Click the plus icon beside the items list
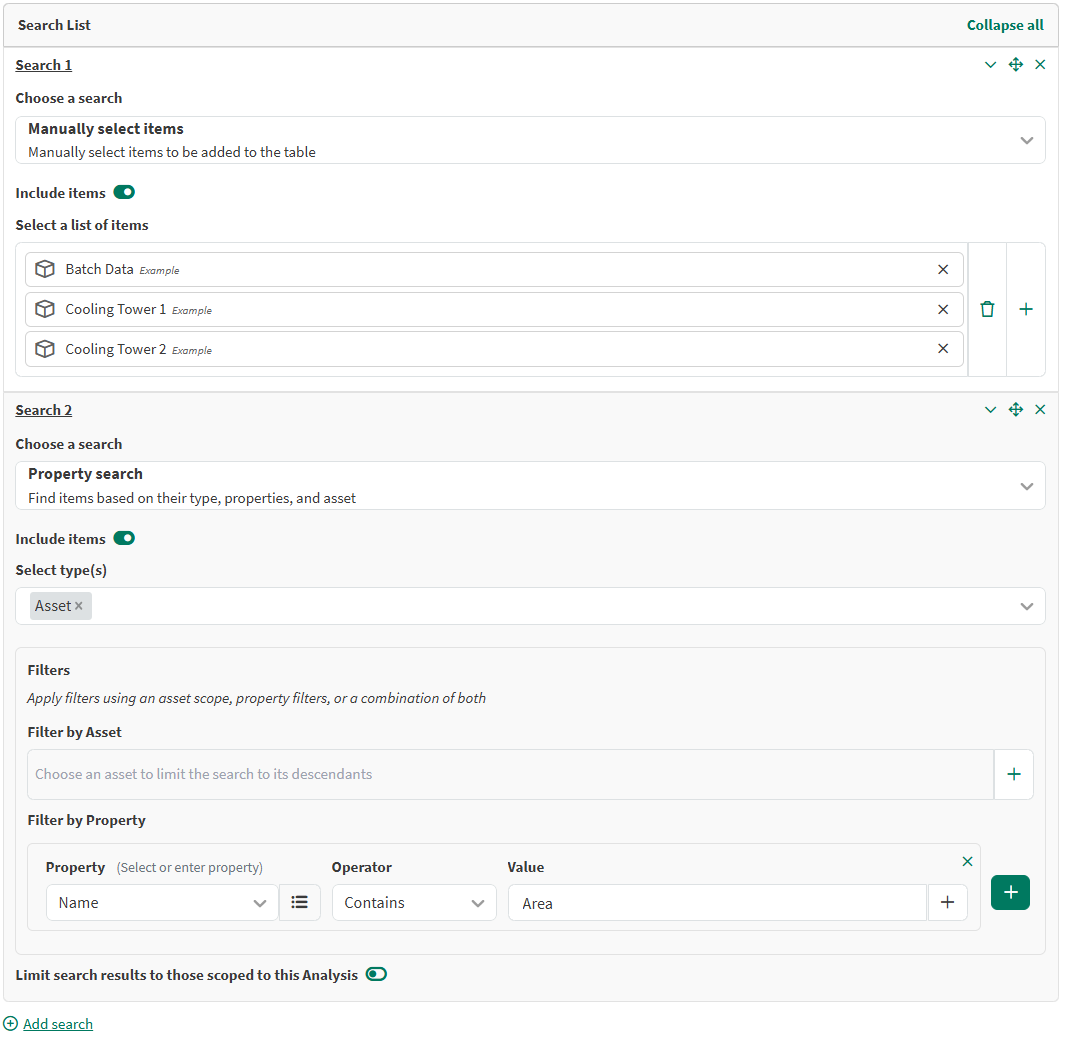Image resolution: width=1065 pixels, height=1042 pixels. [x=1025, y=309]
